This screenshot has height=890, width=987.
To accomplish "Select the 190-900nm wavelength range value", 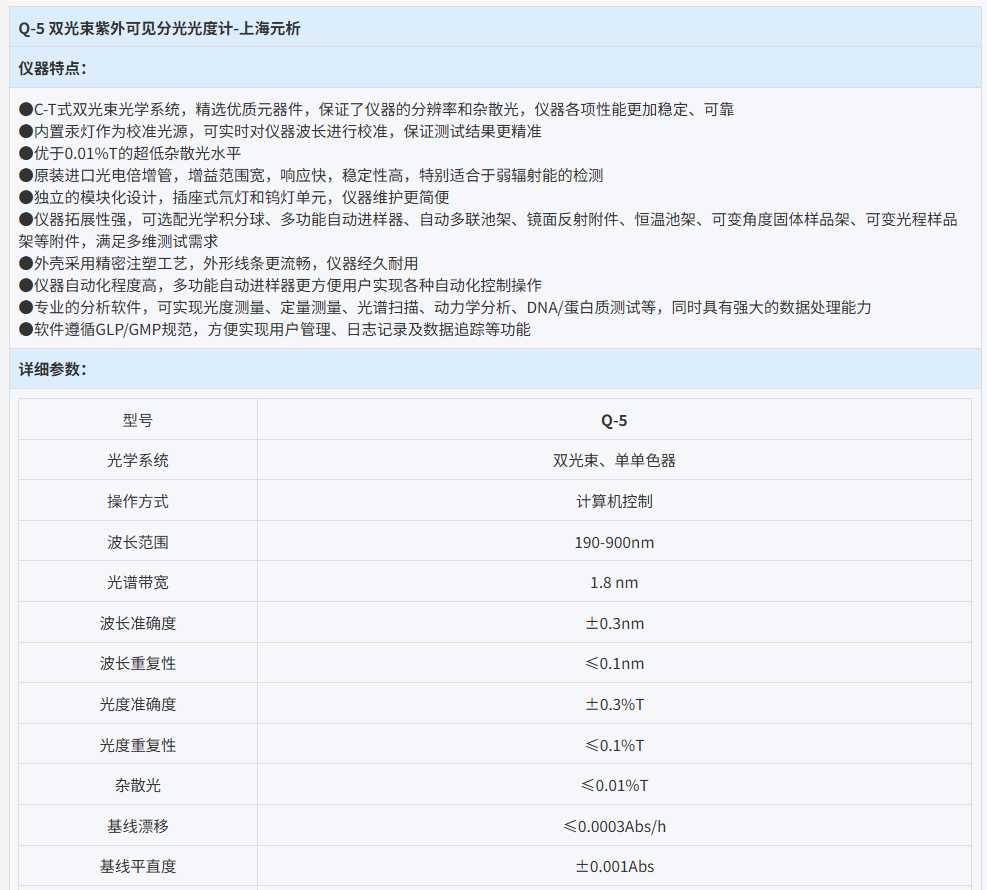I will pos(614,542).
